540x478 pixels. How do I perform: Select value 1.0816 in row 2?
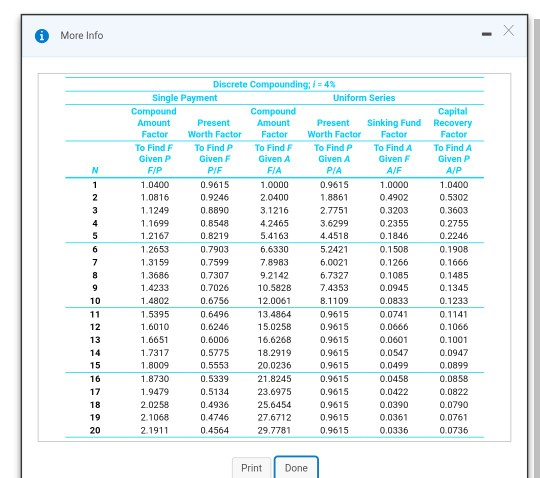[x=155, y=198]
